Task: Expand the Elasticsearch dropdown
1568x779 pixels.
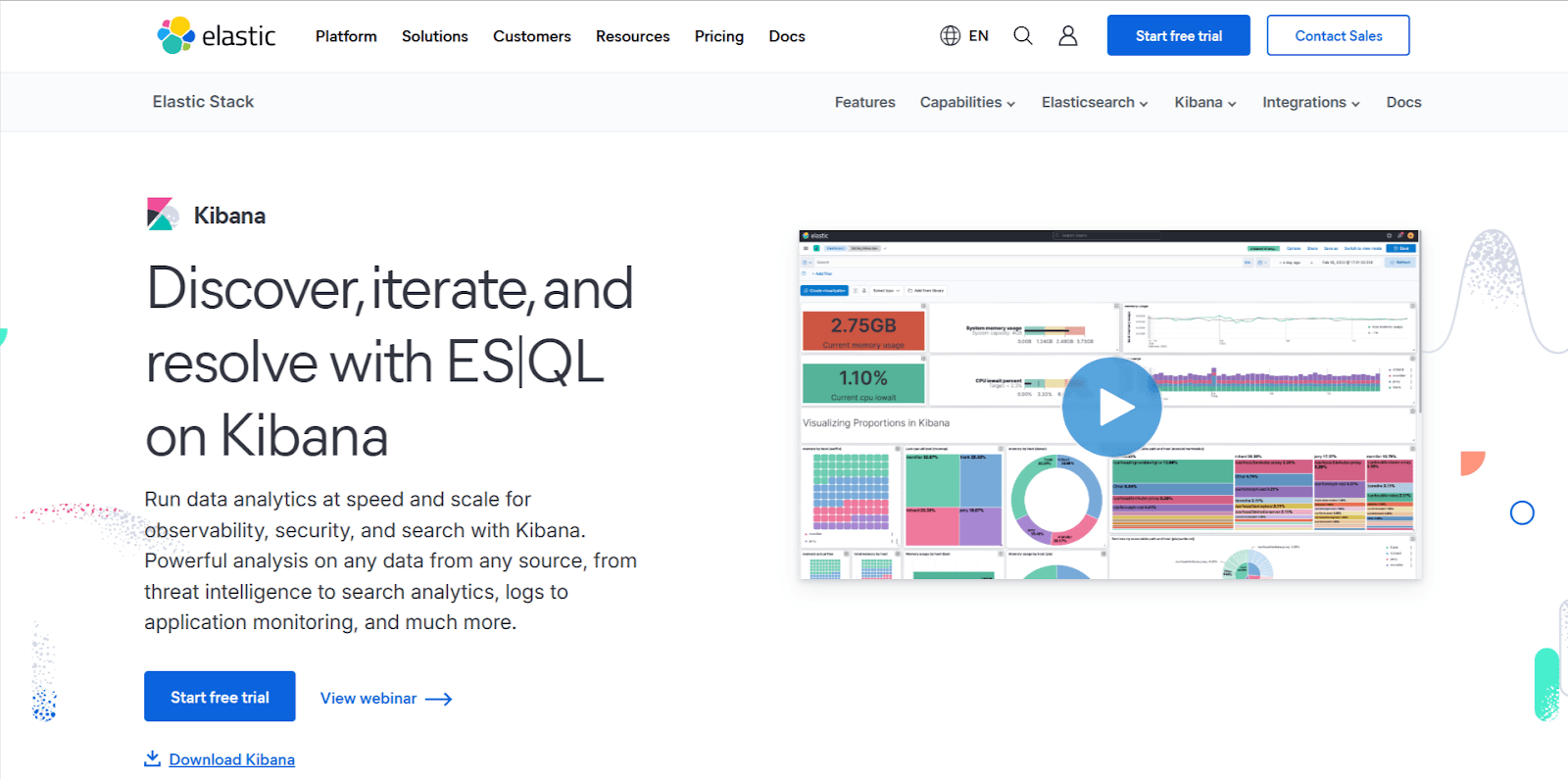Action: point(1095,102)
